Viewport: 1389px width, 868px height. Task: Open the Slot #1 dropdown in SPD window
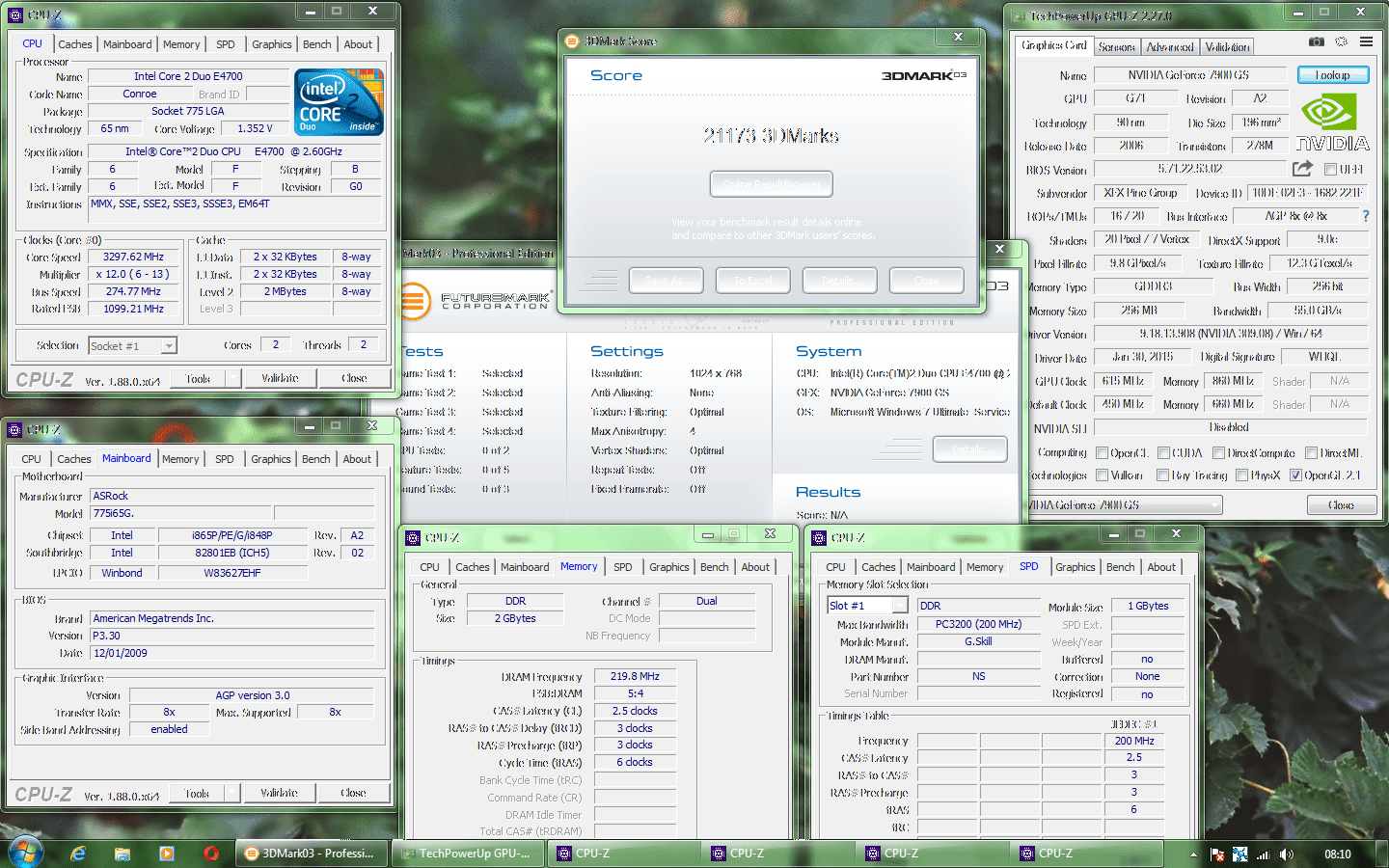coord(899,606)
